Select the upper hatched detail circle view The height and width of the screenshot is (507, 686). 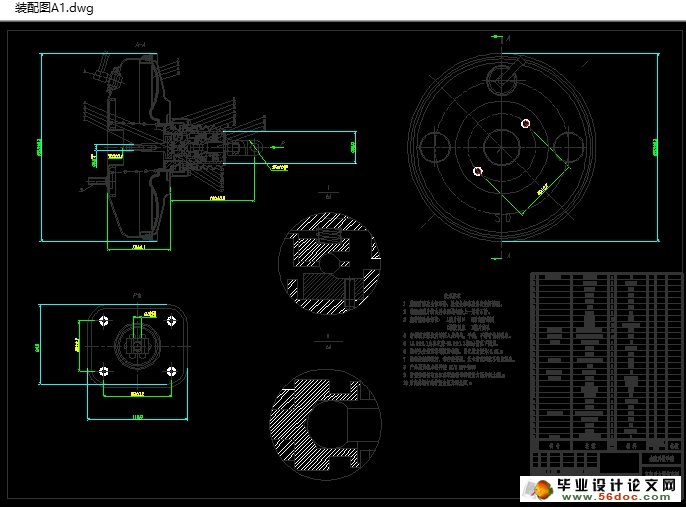click(x=330, y=259)
